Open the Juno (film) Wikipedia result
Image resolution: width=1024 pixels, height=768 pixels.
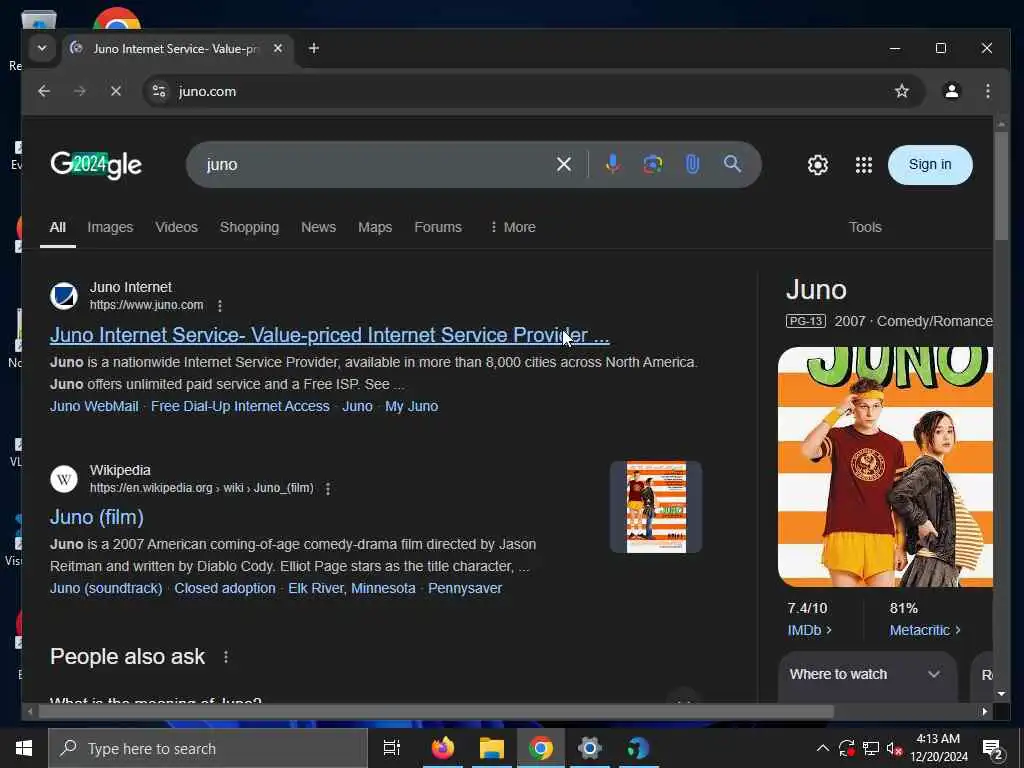coord(97,517)
